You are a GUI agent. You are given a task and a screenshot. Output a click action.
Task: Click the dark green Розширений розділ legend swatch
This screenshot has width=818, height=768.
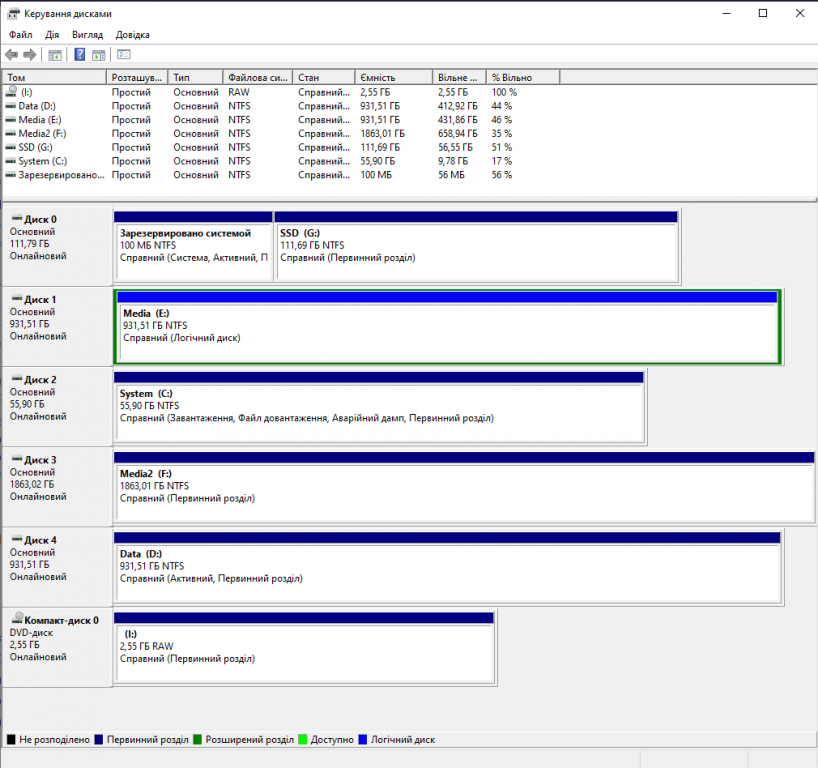coord(197,739)
